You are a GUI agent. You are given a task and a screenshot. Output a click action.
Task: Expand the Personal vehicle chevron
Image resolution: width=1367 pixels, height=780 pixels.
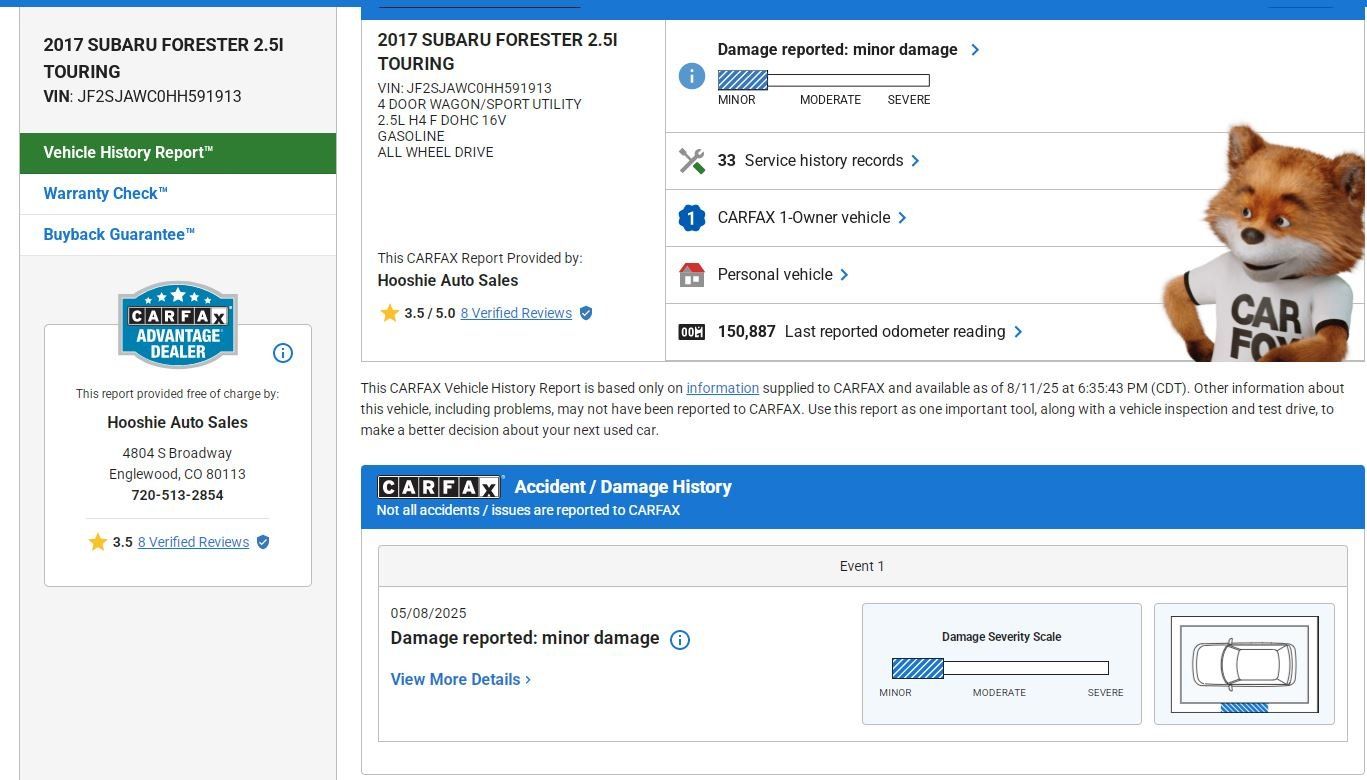tap(844, 275)
